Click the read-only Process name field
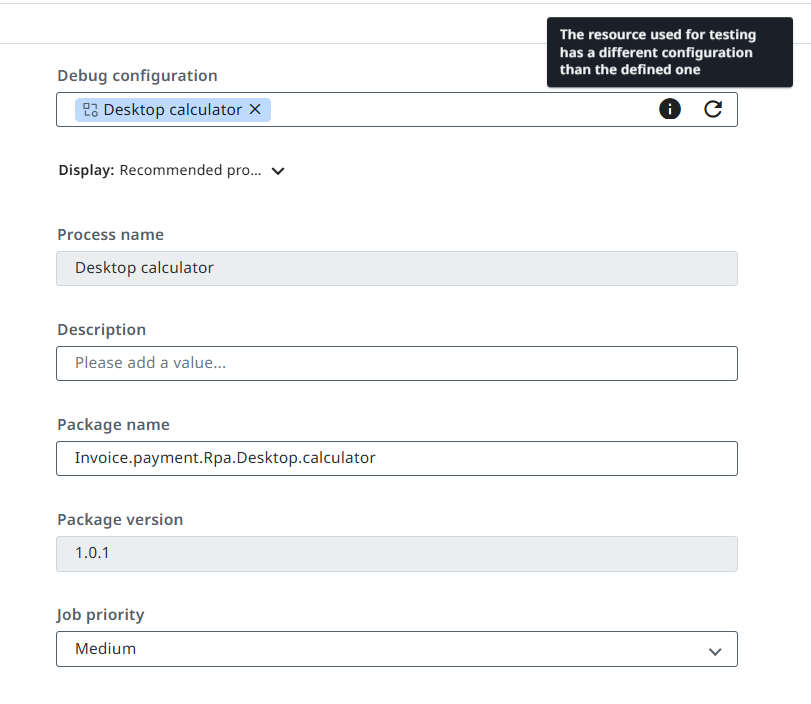 [x=396, y=268]
